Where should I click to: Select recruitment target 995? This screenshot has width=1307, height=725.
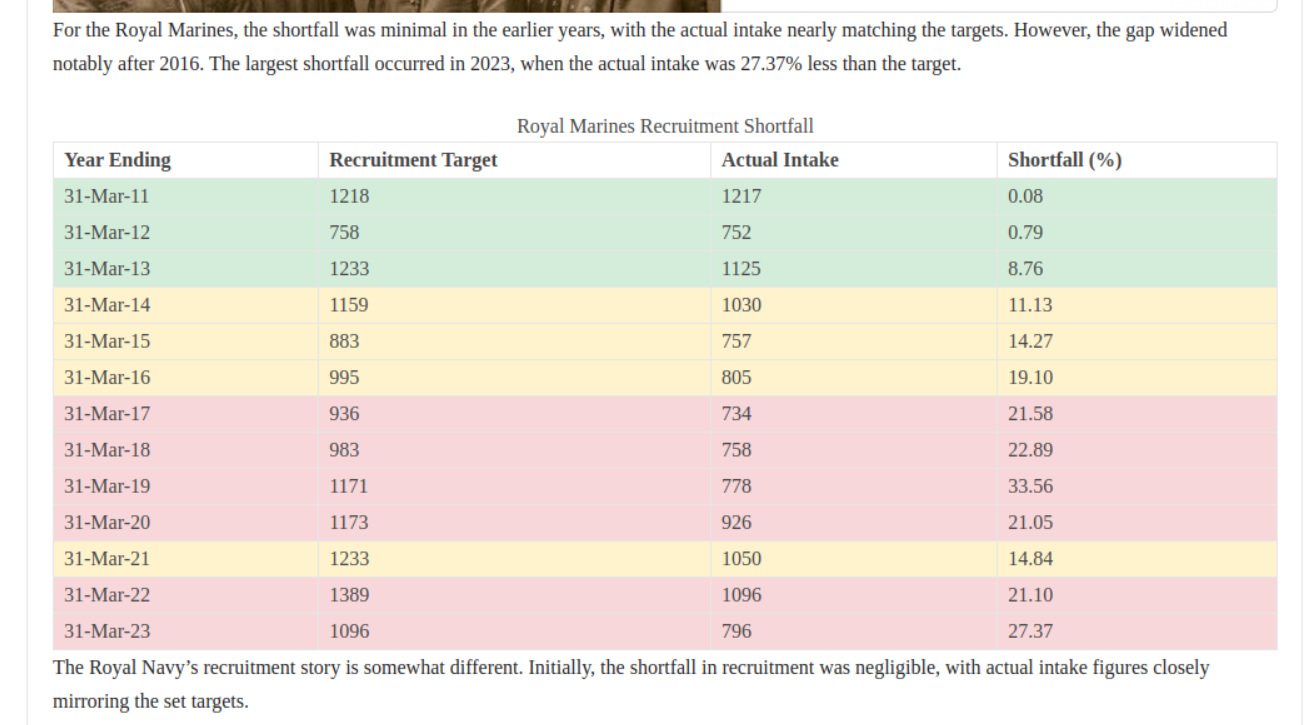[515, 378]
